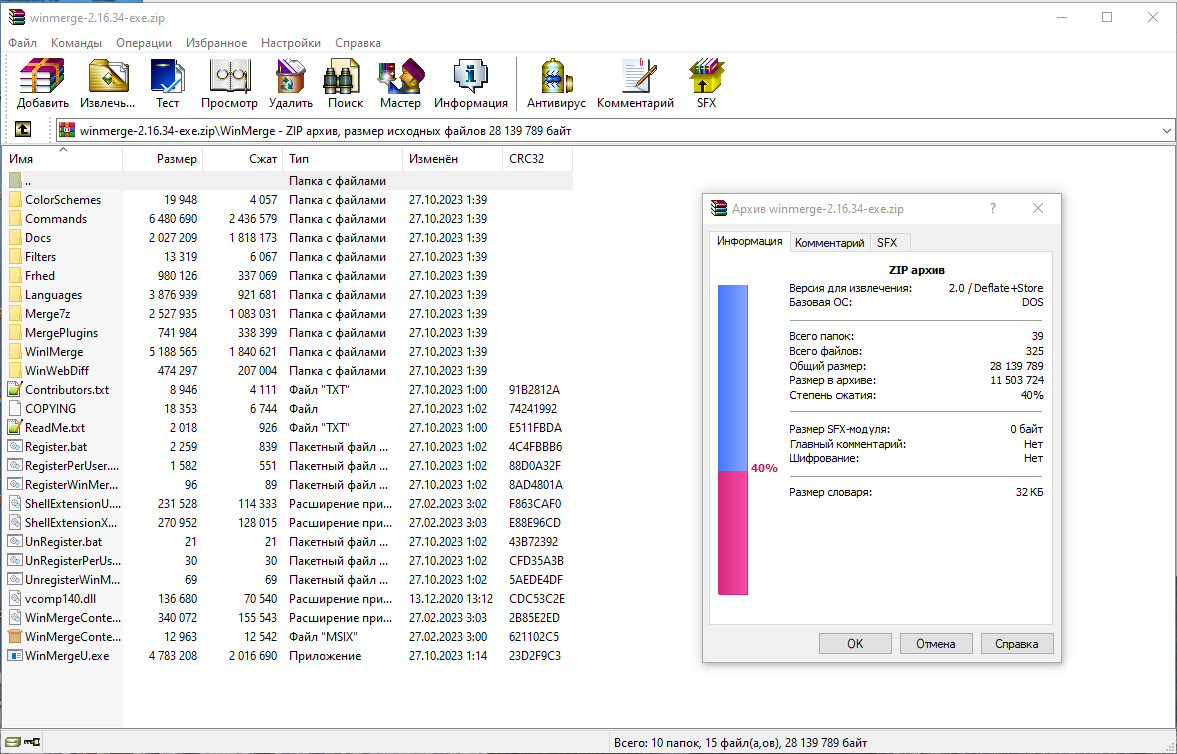
Task: Select the UnRegister.bat file row
Action: click(287, 541)
